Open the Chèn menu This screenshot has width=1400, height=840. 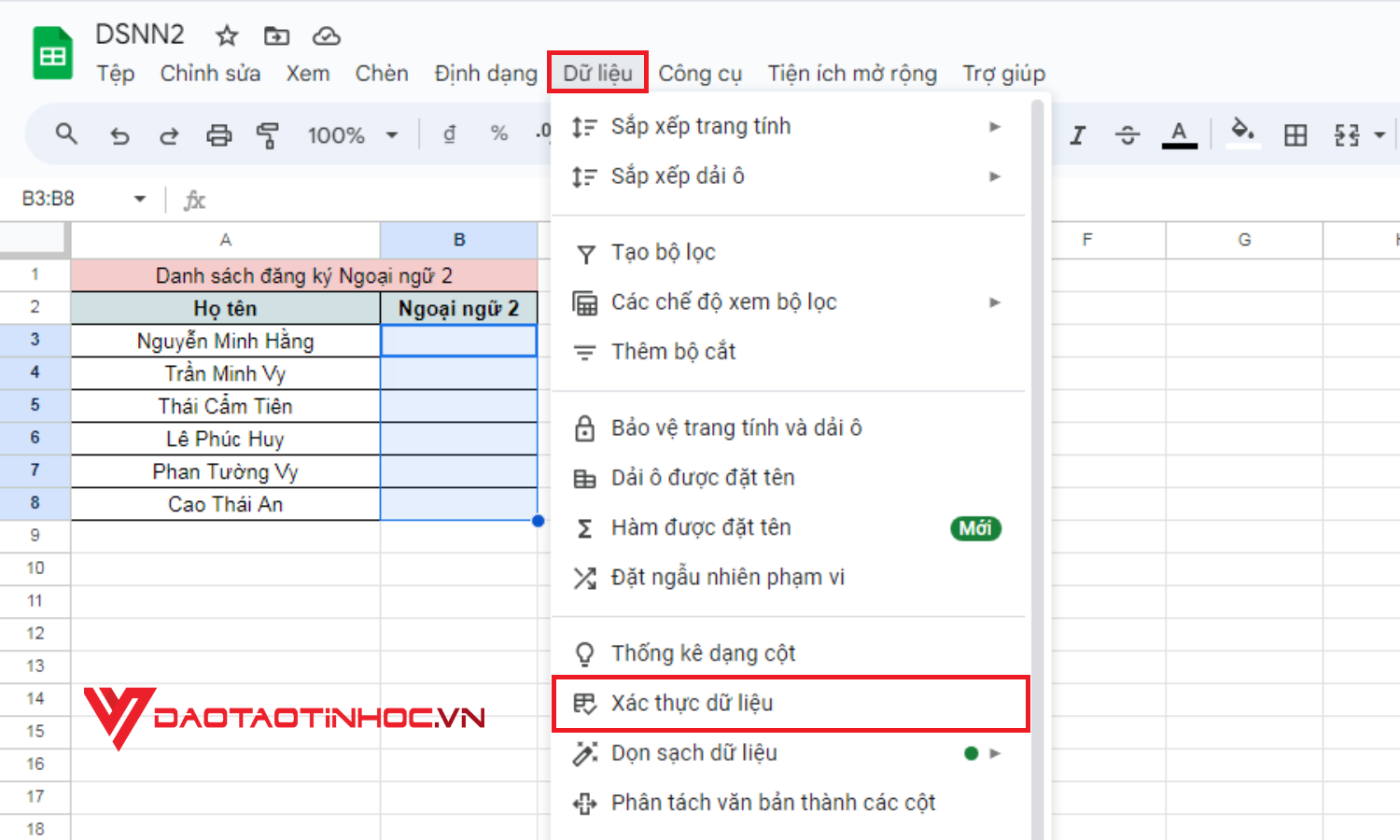(x=381, y=73)
